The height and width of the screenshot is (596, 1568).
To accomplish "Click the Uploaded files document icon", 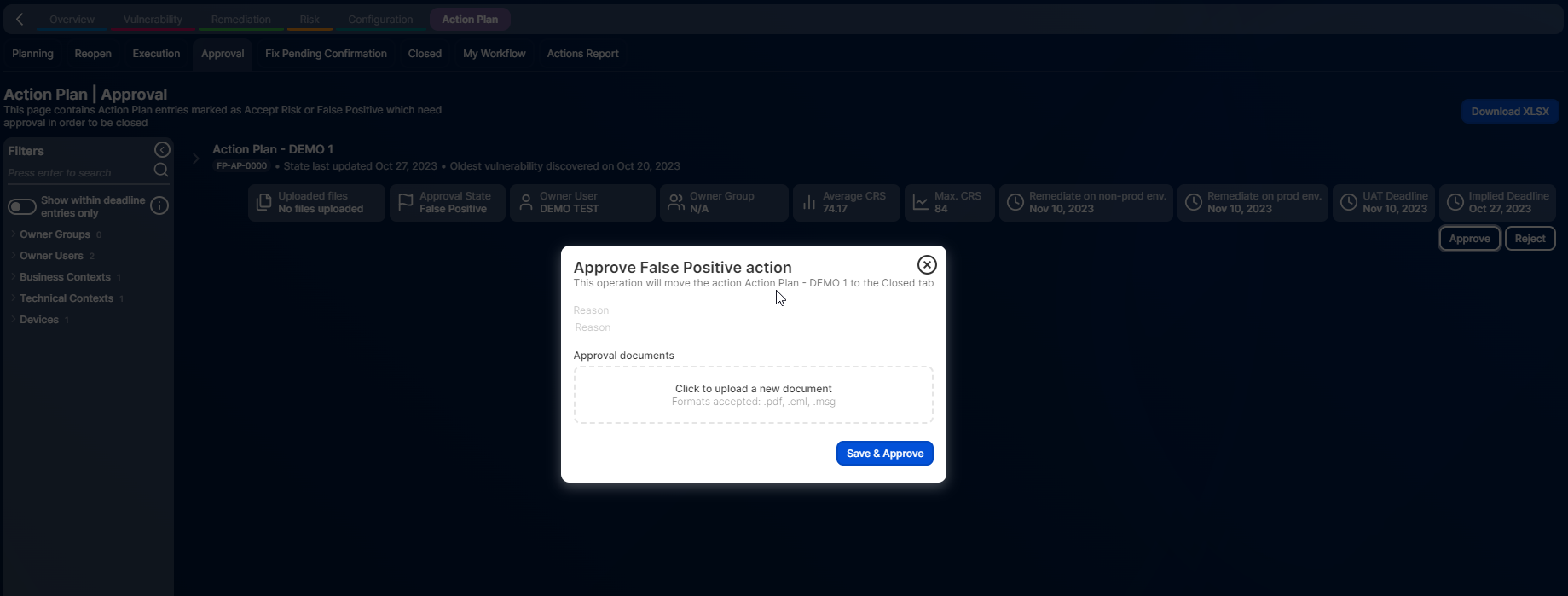I will [264, 202].
